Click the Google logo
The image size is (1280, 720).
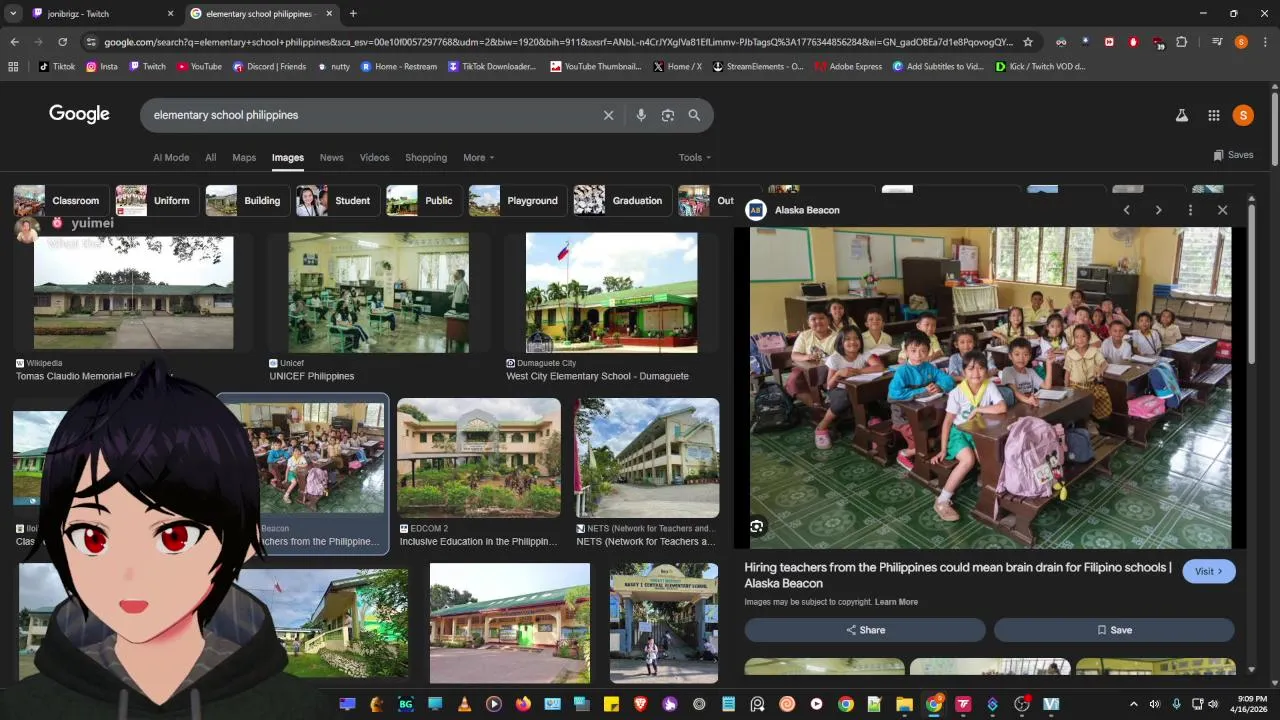point(79,114)
